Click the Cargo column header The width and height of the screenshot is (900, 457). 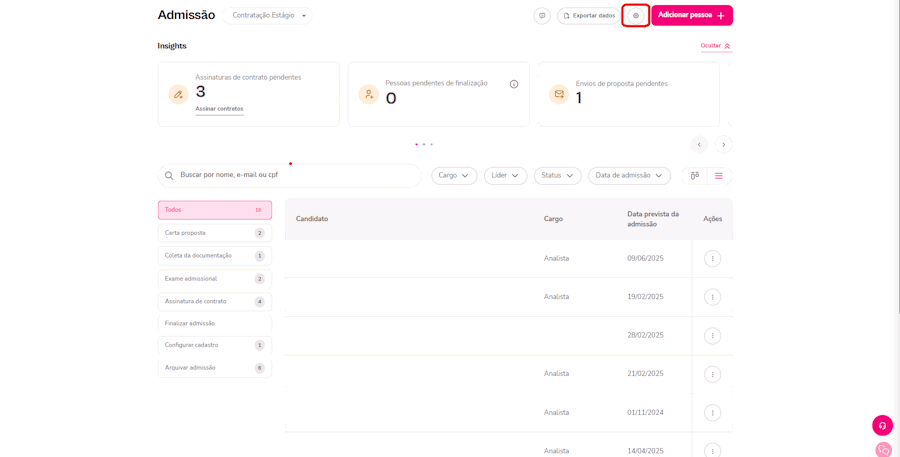tap(553, 219)
